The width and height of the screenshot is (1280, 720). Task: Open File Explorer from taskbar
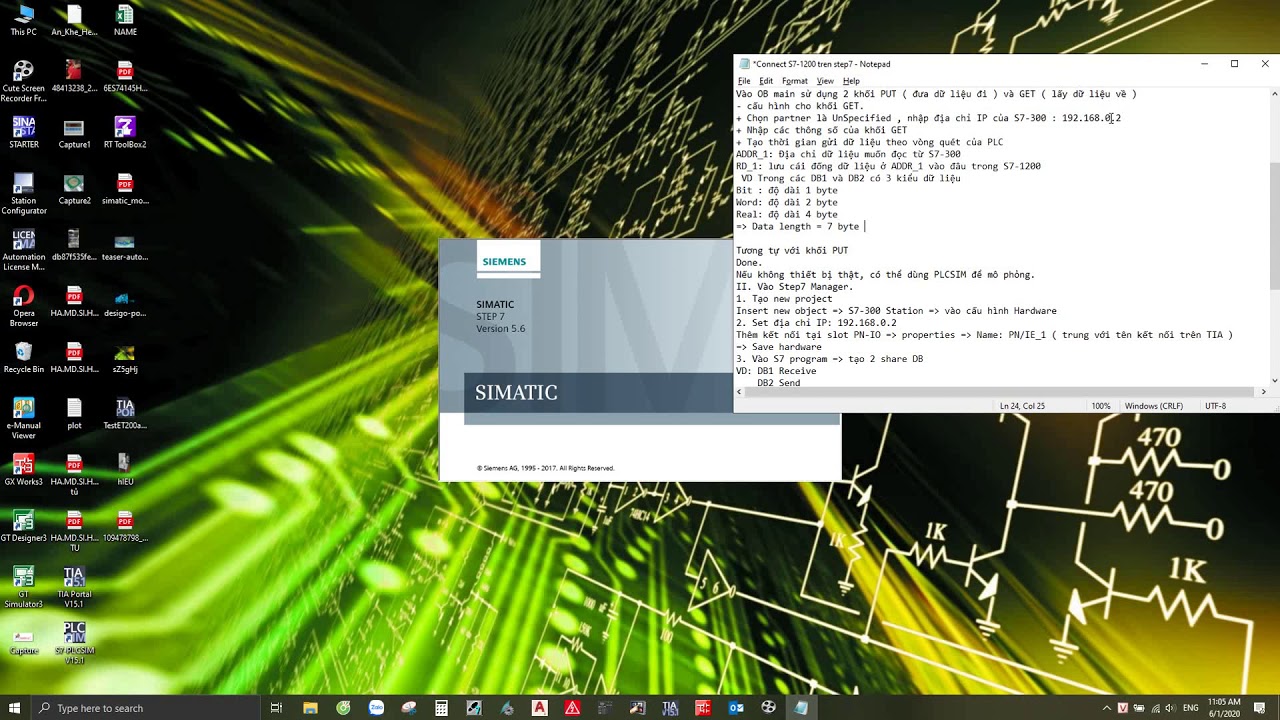click(x=310, y=708)
